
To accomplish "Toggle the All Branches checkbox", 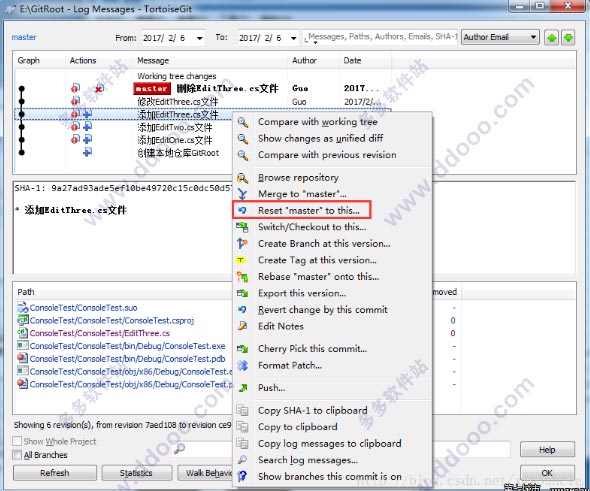I will click(x=17, y=455).
